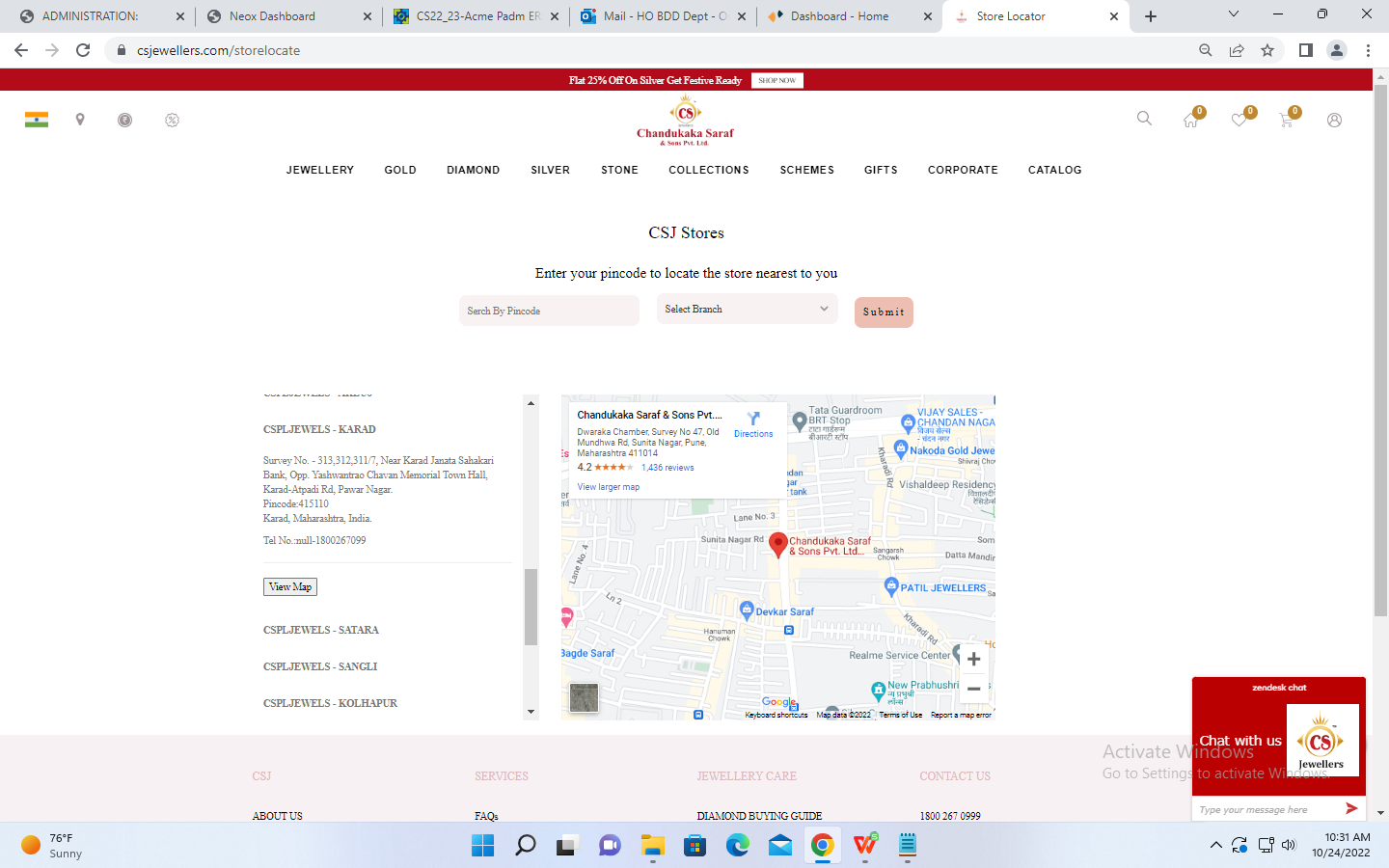Open the SCHEMES menu

pyautogui.click(x=807, y=170)
